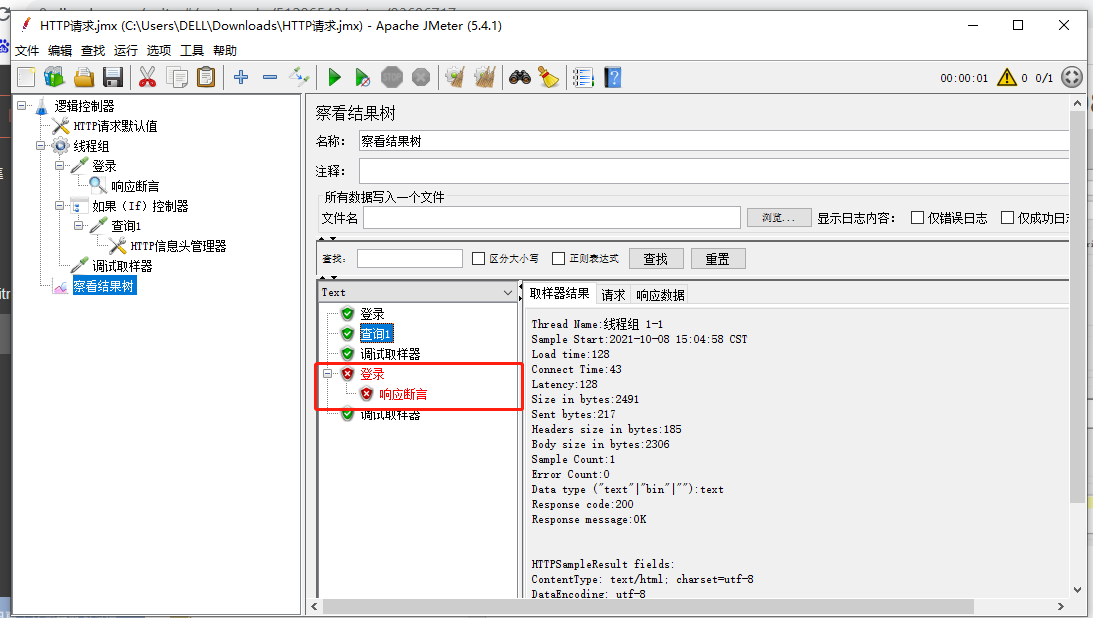The width and height of the screenshot is (1093, 618).
Task: Click the Copy toolbar icon
Action: coord(177,77)
